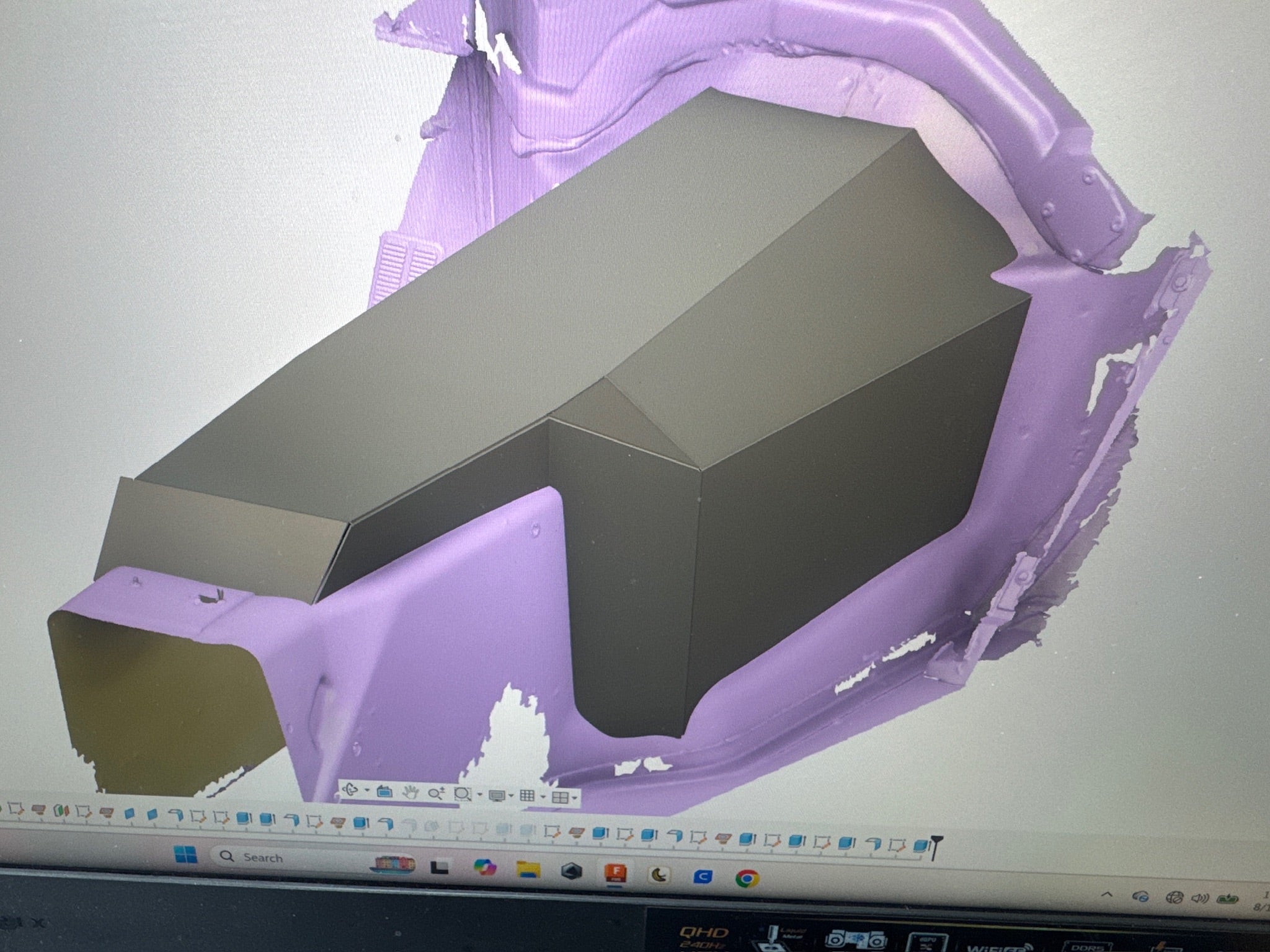Click the black hexagon app taskbar icon

tap(572, 872)
